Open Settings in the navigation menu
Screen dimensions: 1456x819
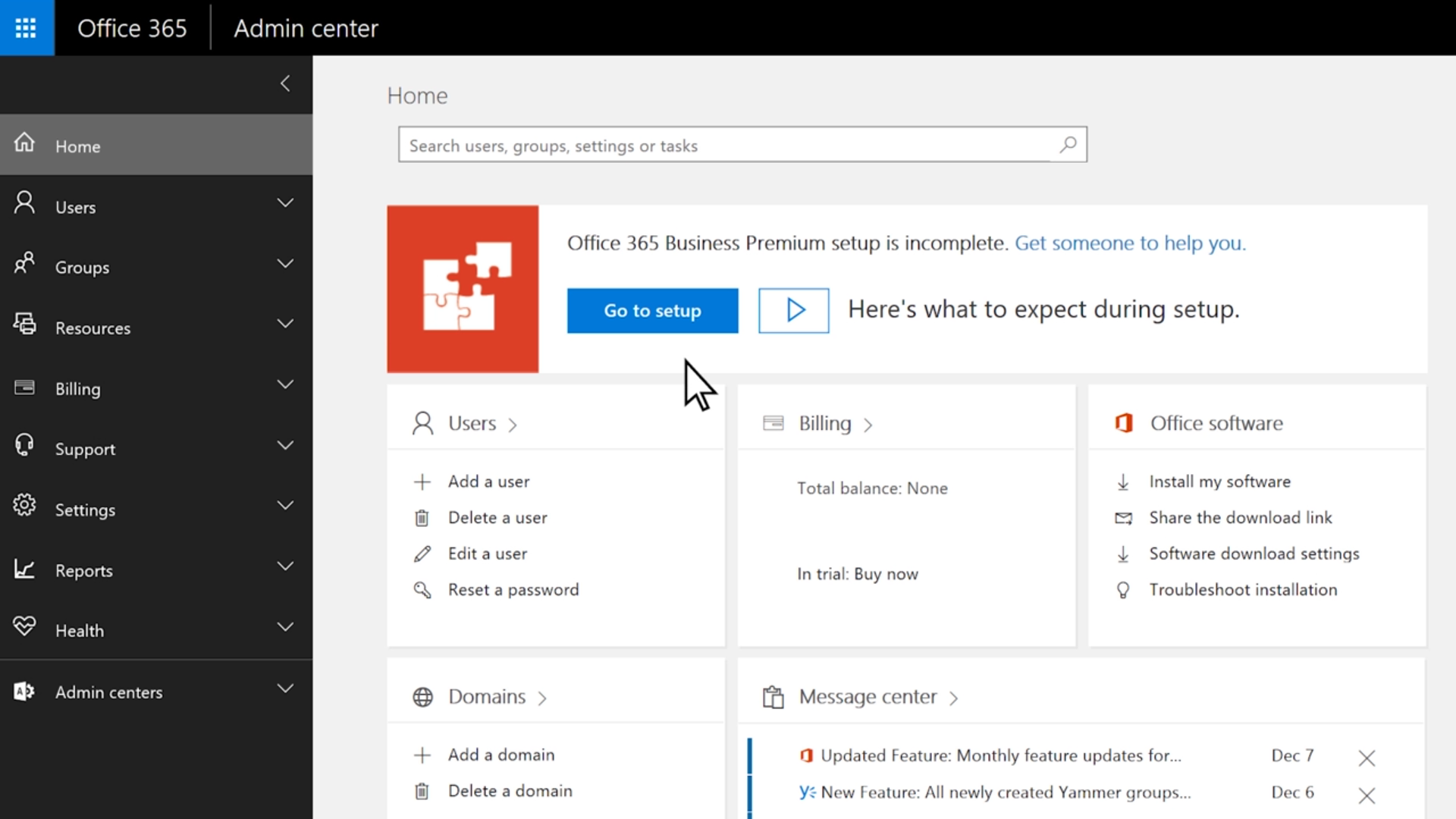pos(85,510)
